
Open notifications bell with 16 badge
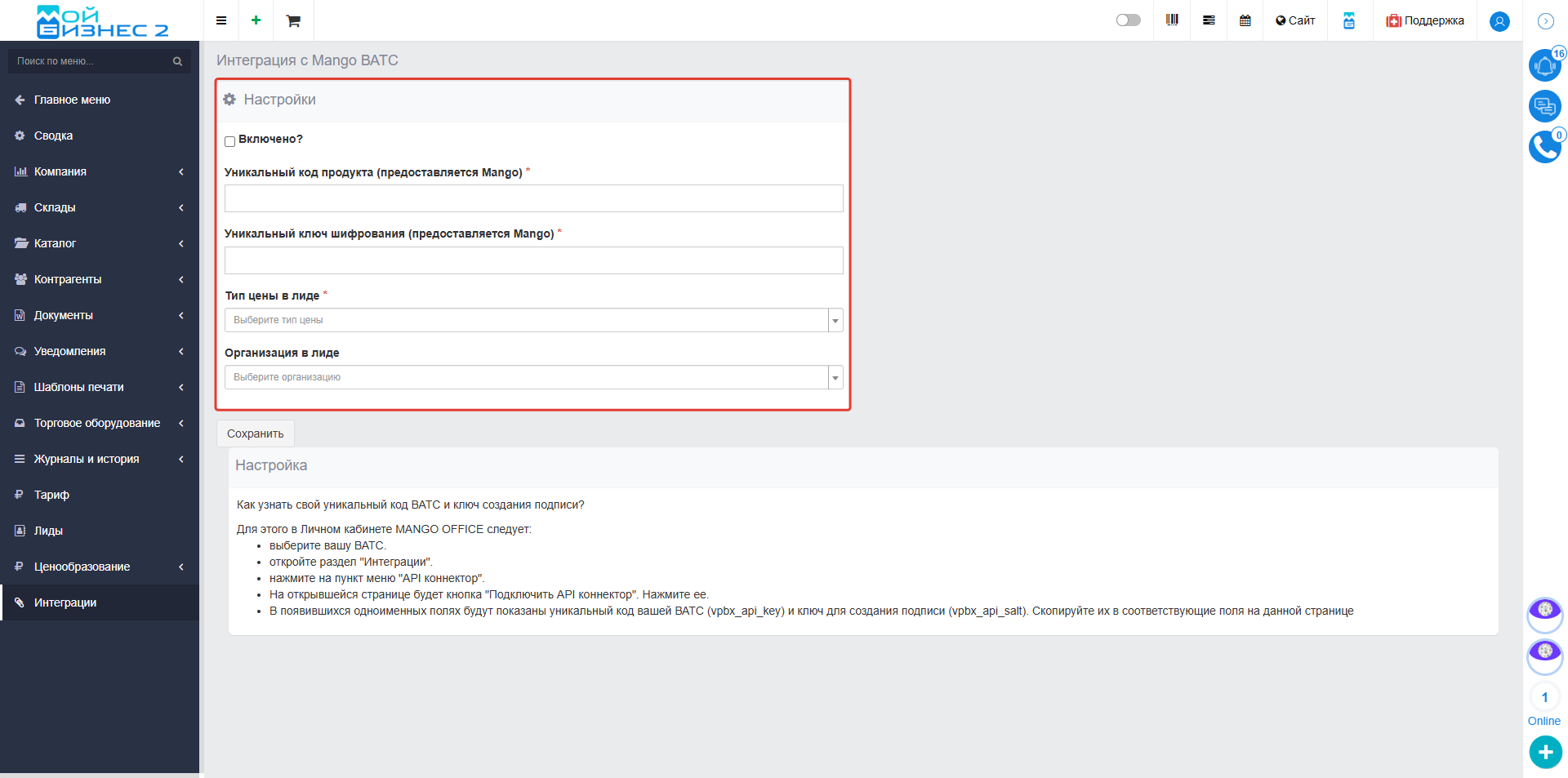(x=1545, y=65)
